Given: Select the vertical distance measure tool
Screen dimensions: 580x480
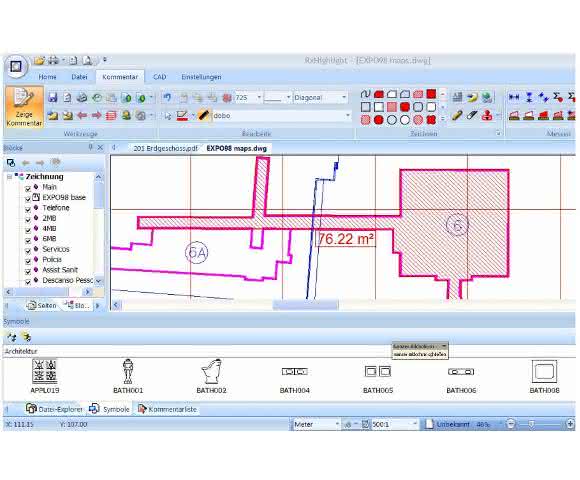Looking at the screenshot, I should [529, 97].
